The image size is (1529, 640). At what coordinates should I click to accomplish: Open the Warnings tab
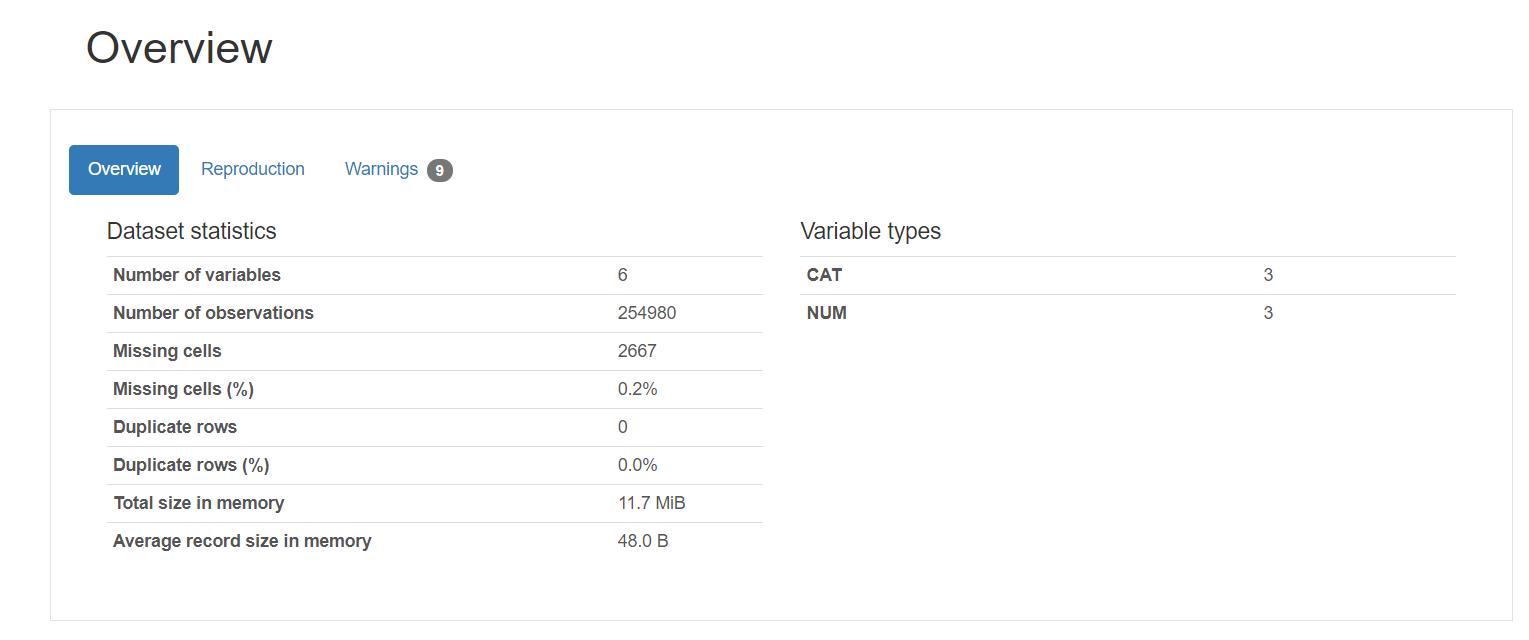point(381,168)
